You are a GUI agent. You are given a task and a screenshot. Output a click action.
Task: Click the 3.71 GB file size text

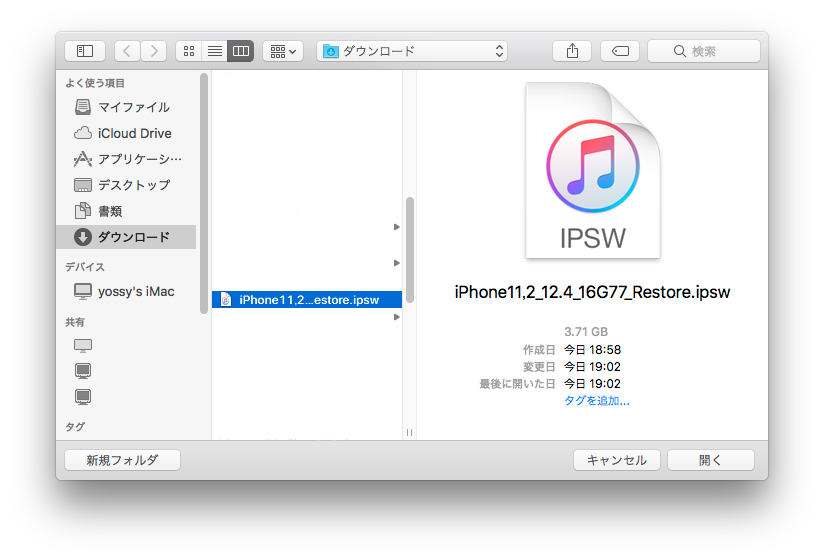[x=585, y=332]
